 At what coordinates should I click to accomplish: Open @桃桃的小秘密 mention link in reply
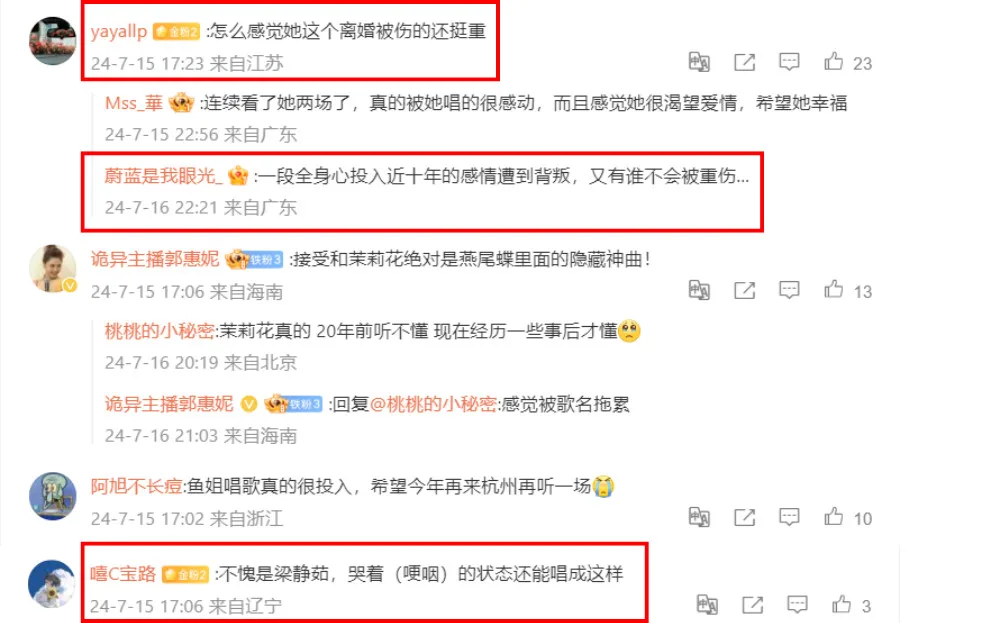433,404
